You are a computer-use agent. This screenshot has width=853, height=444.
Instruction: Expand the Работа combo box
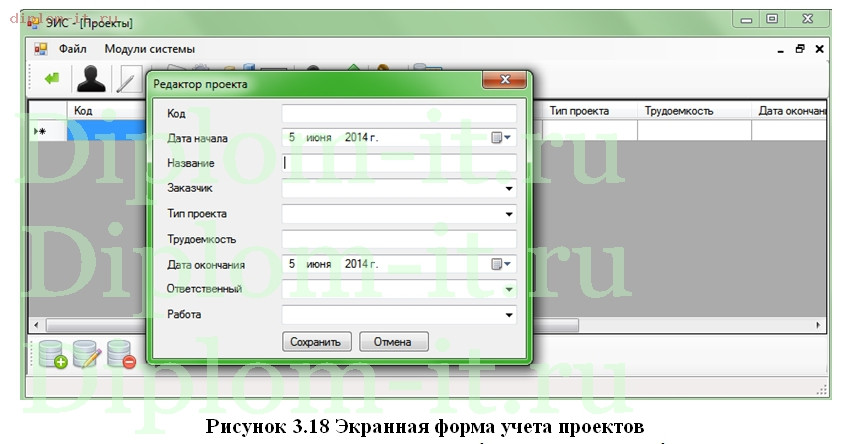(x=509, y=314)
